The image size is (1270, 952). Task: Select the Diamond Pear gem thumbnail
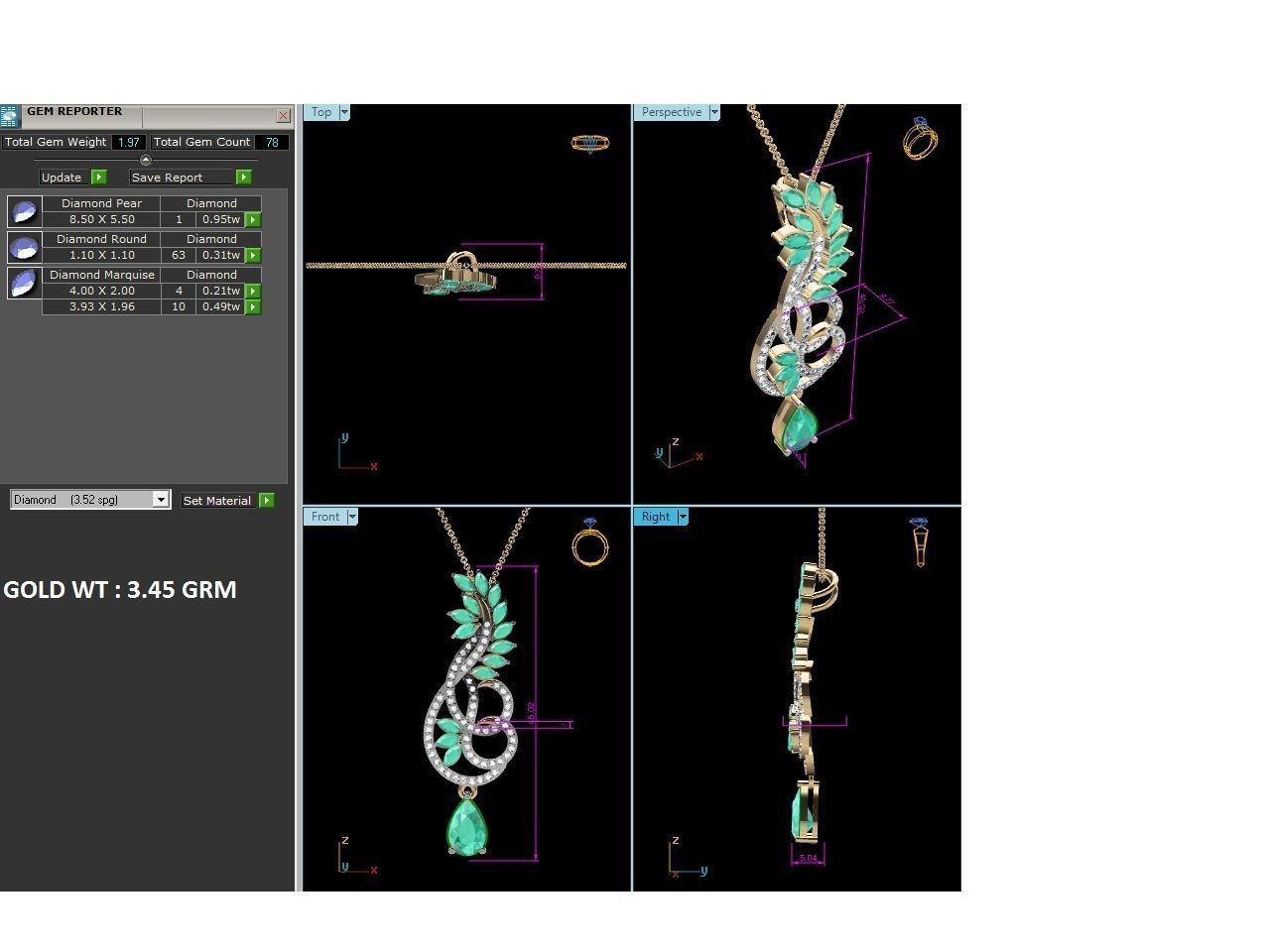24,211
